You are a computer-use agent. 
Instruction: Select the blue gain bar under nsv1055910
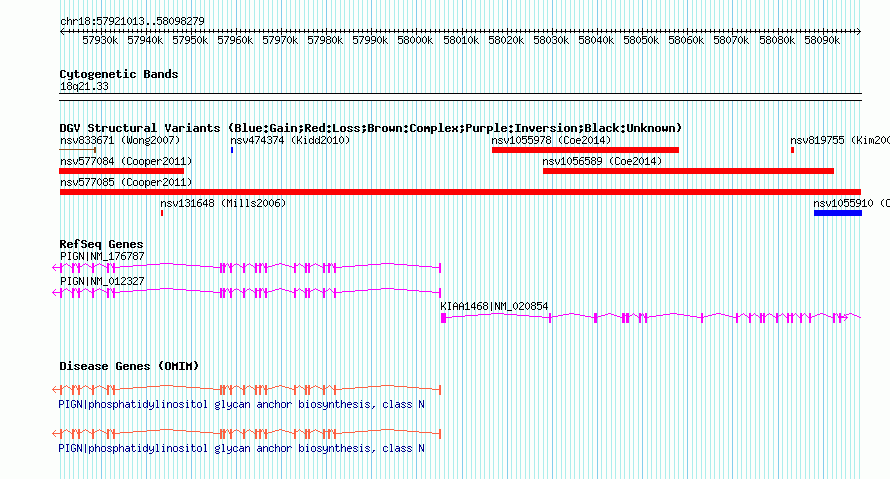(838, 213)
